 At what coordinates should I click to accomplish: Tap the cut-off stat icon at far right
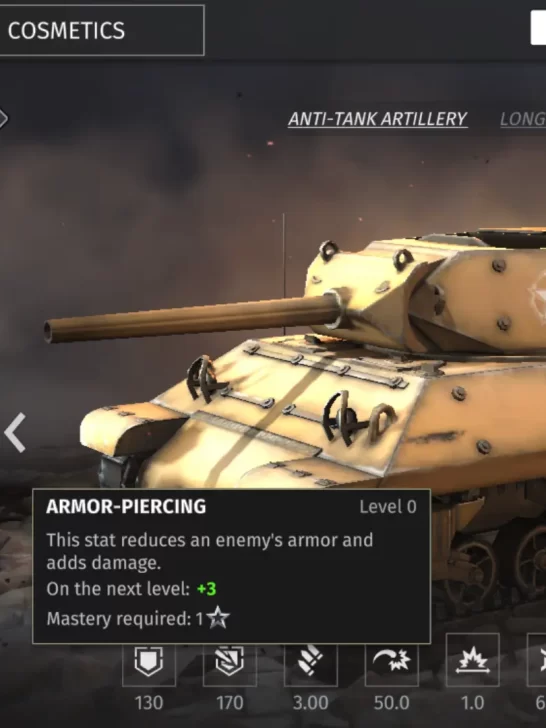tap(537, 660)
